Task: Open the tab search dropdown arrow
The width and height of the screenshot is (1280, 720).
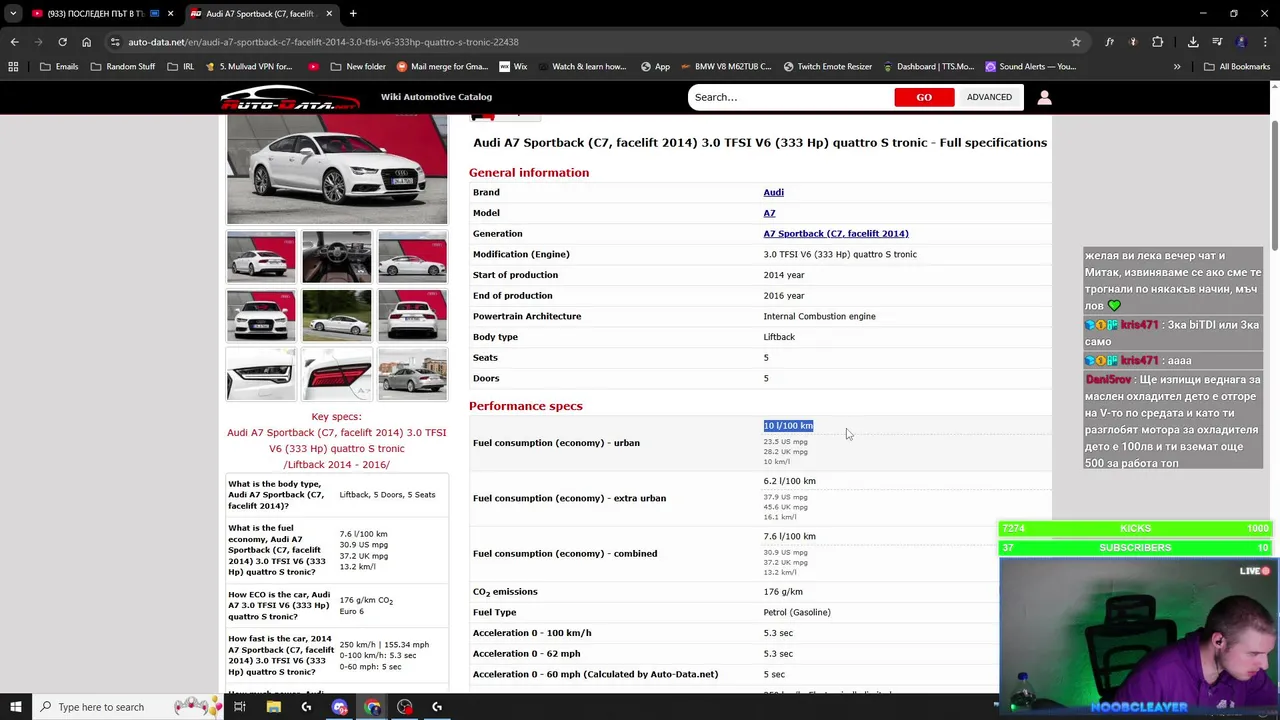Action: click(x=13, y=14)
